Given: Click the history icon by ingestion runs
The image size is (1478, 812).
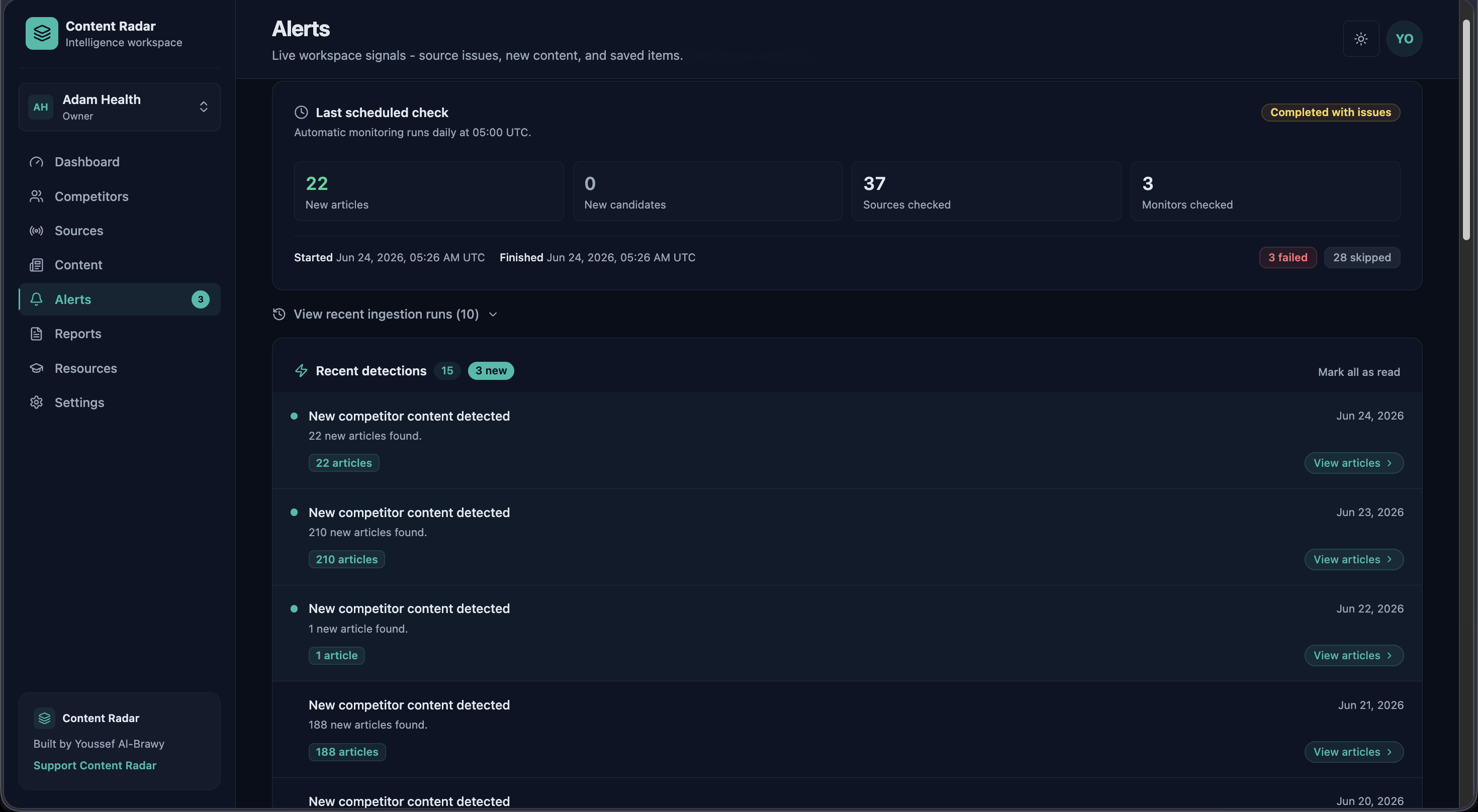Looking at the screenshot, I should (279, 314).
